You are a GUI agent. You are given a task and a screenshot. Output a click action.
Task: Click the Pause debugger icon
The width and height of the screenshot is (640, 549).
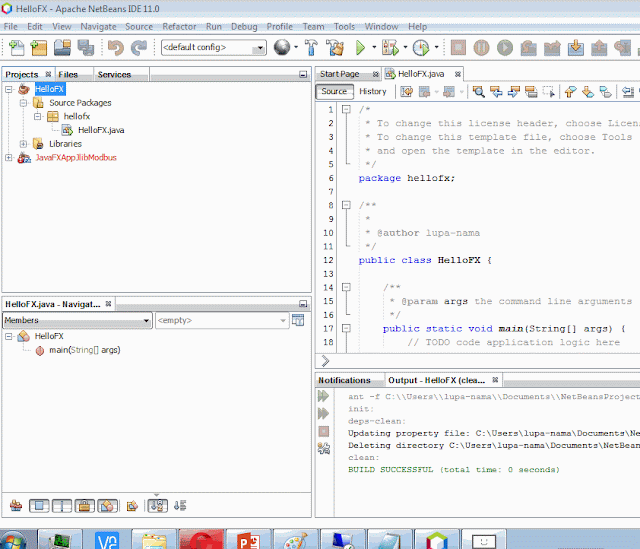[481, 47]
